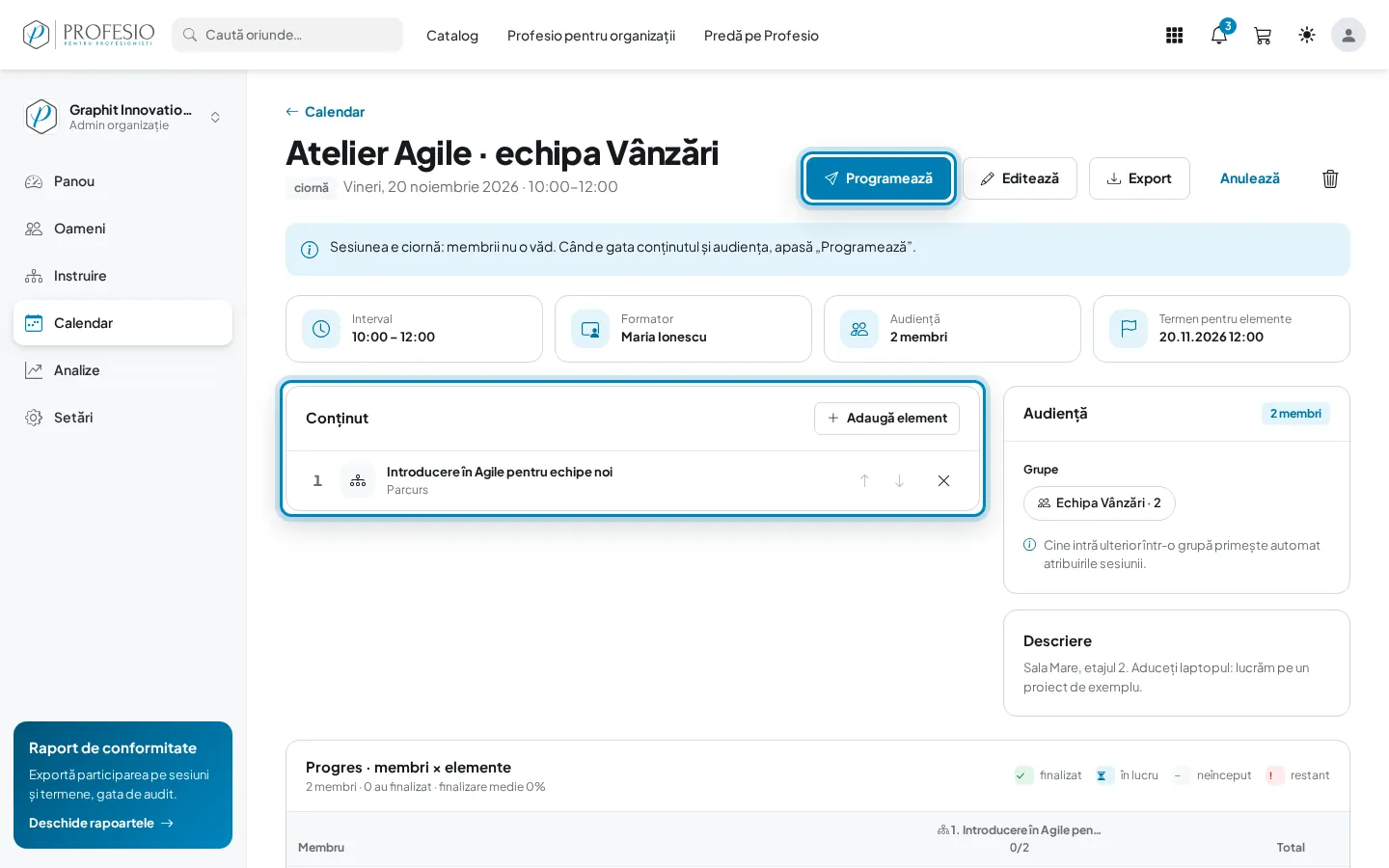Click the 'ciornă' status badge
The height and width of the screenshot is (868, 1389).
312,188
